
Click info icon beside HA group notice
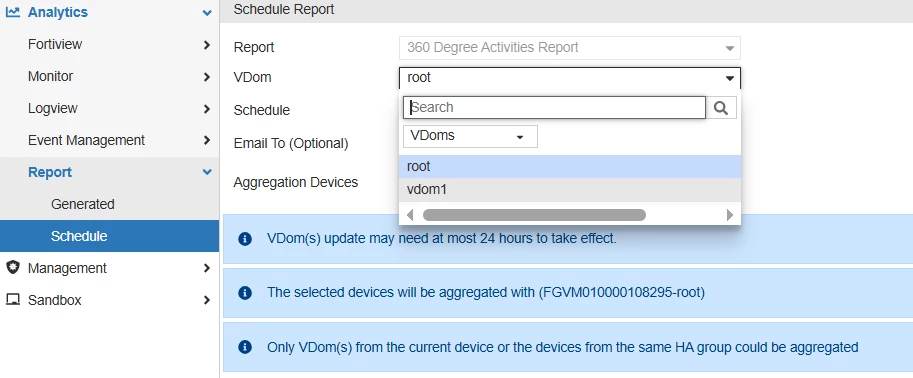pyautogui.click(x=245, y=347)
